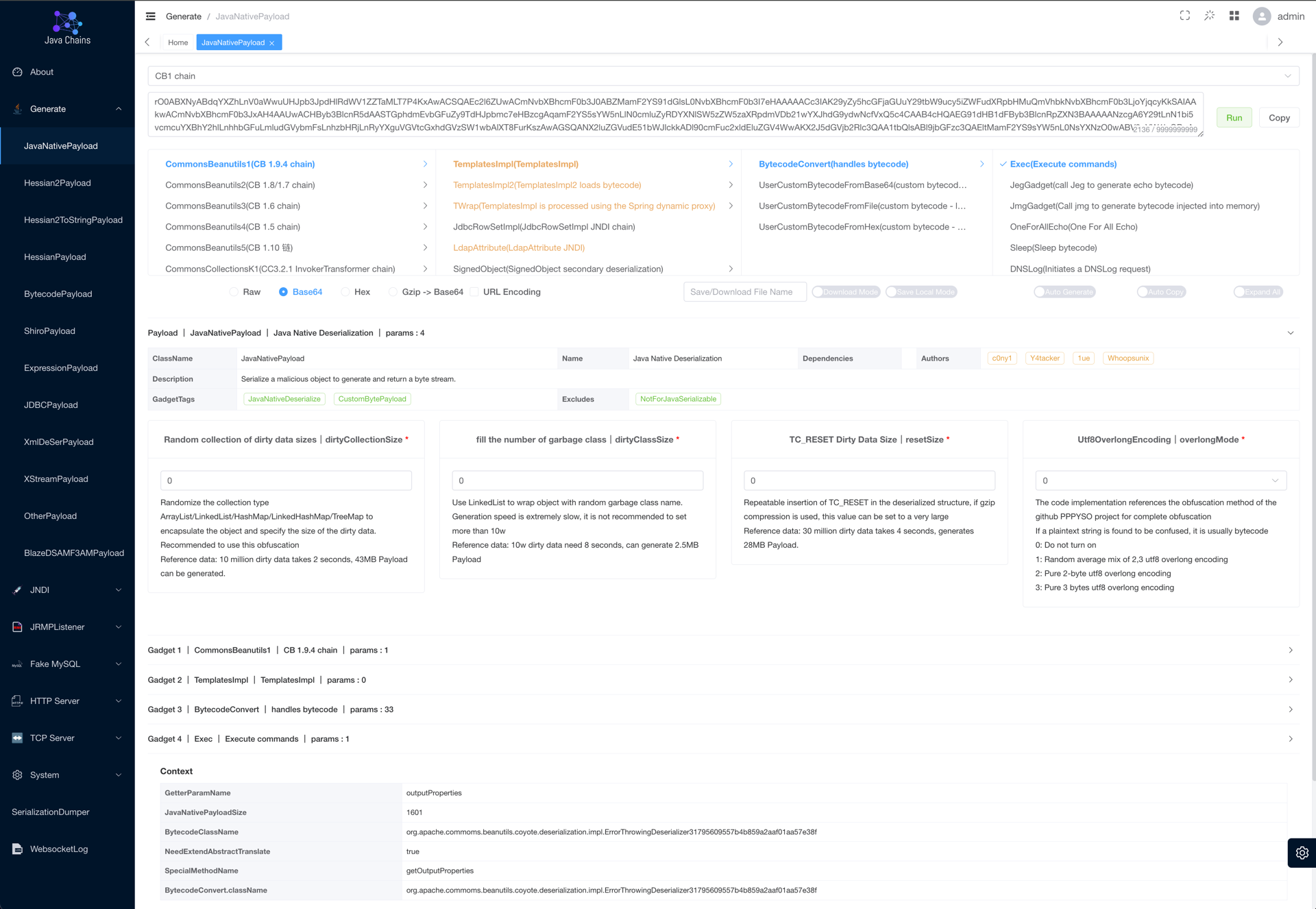This screenshot has height=909, width=1316.
Task: Click the green Run button
Action: click(x=1234, y=118)
